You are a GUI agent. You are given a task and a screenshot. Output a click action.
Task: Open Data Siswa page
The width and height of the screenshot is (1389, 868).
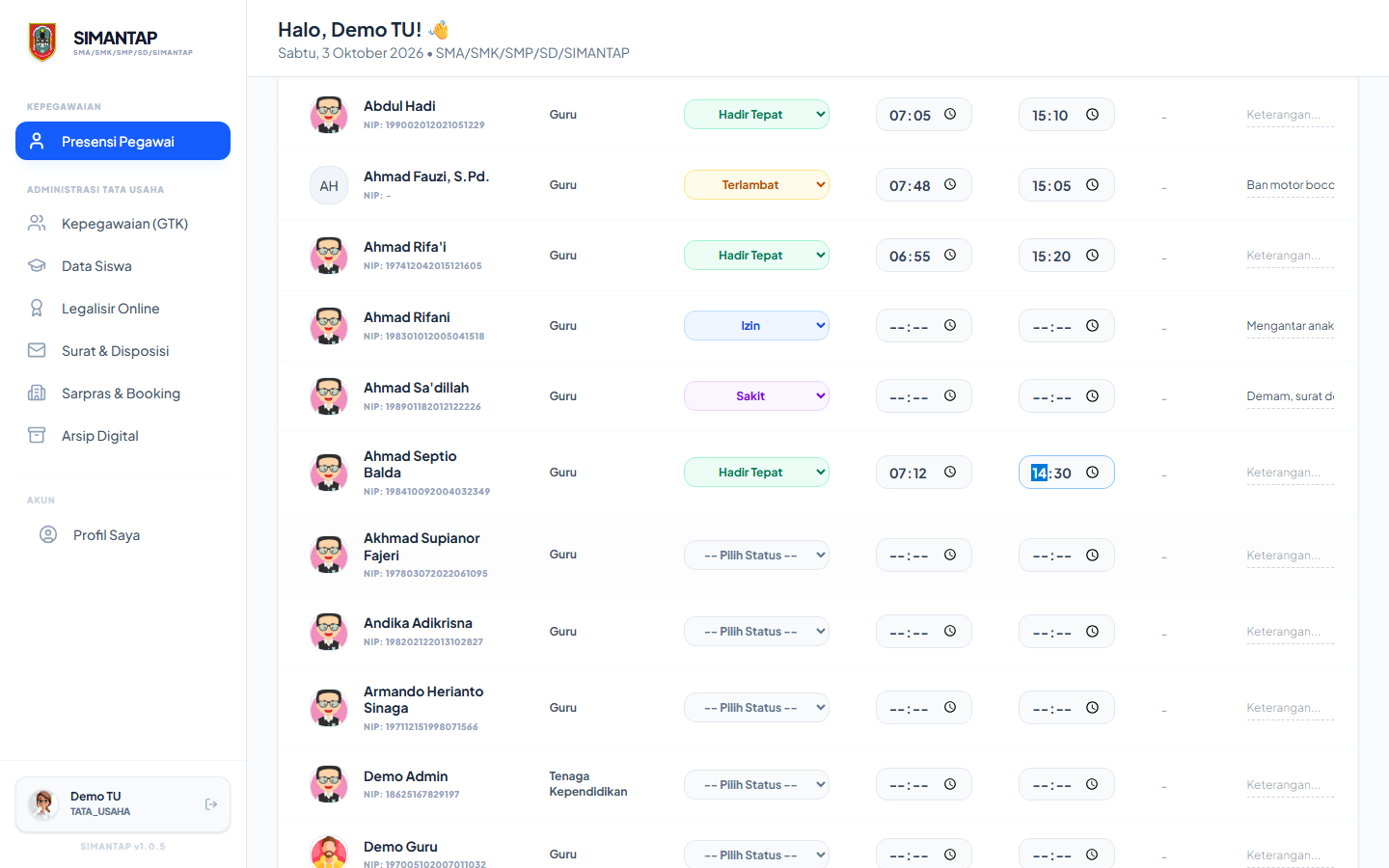tap(123, 266)
